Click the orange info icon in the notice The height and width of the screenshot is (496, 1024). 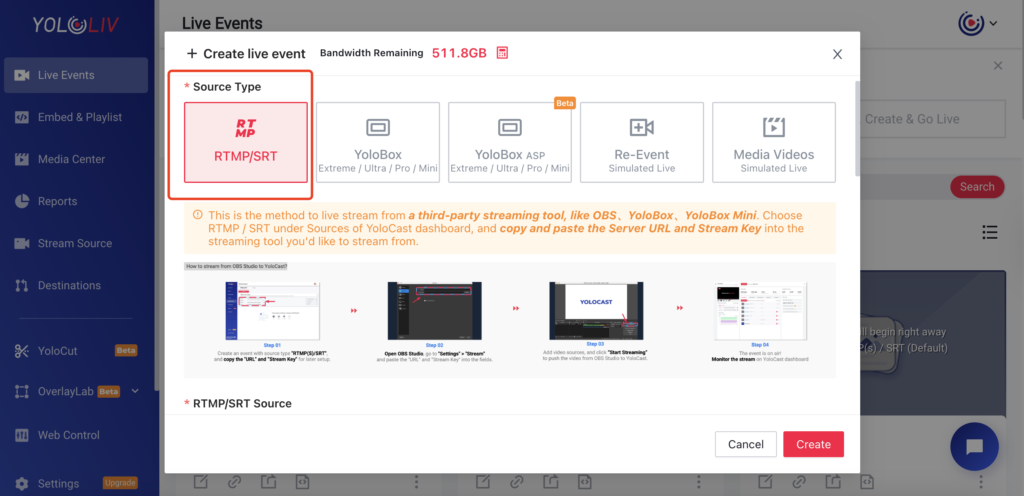click(197, 215)
